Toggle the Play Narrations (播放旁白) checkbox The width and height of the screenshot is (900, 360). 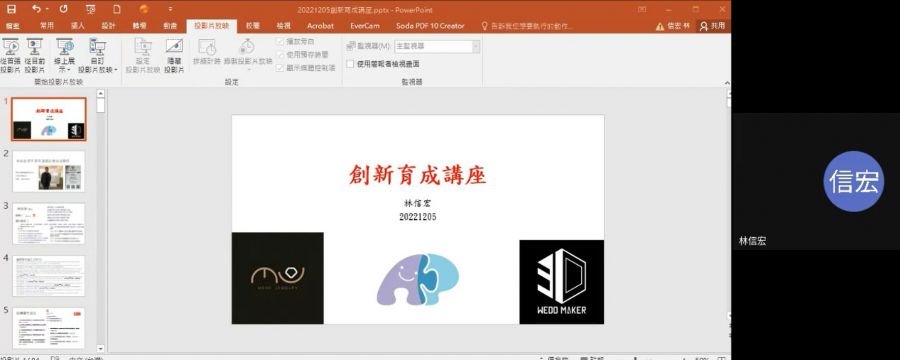[x=280, y=41]
